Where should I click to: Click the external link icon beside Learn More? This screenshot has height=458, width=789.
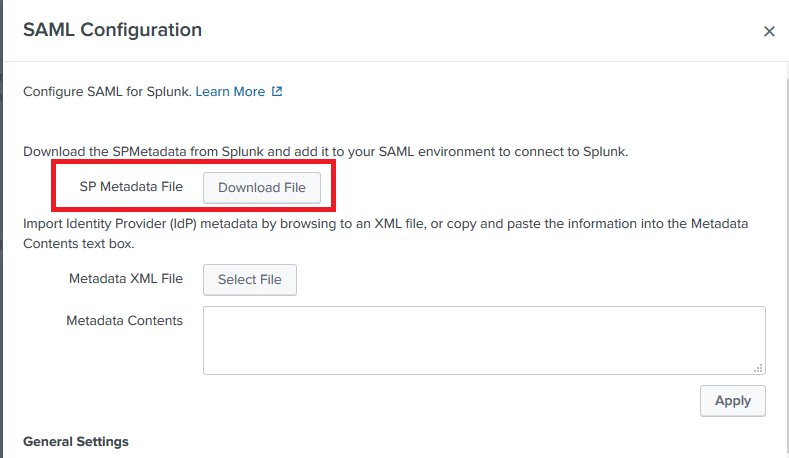(x=277, y=92)
